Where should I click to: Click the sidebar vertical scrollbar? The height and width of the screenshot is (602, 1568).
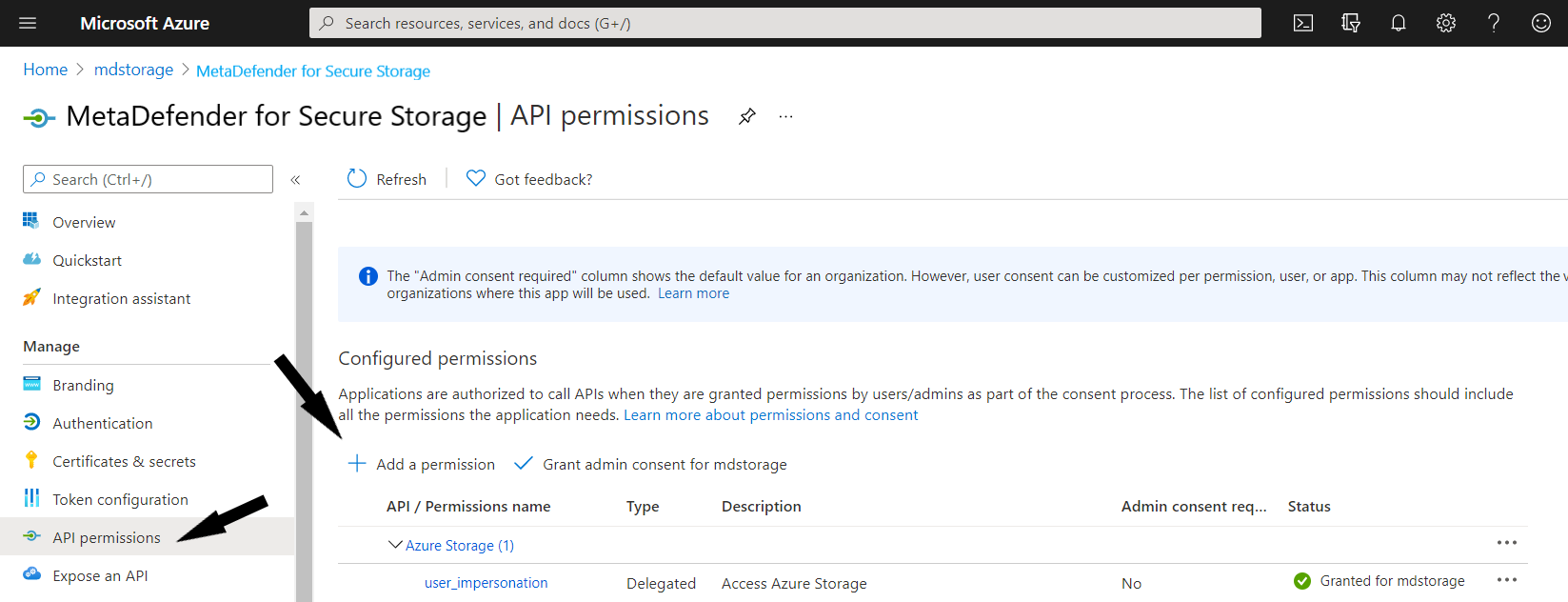pyautogui.click(x=305, y=411)
